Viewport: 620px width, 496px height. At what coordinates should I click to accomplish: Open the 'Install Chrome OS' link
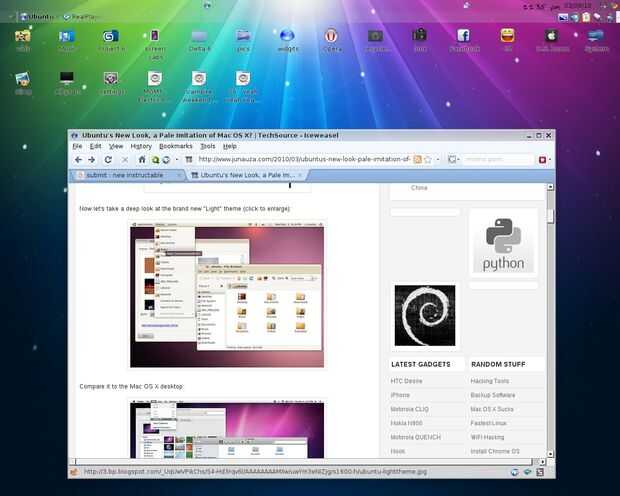[x=495, y=451]
